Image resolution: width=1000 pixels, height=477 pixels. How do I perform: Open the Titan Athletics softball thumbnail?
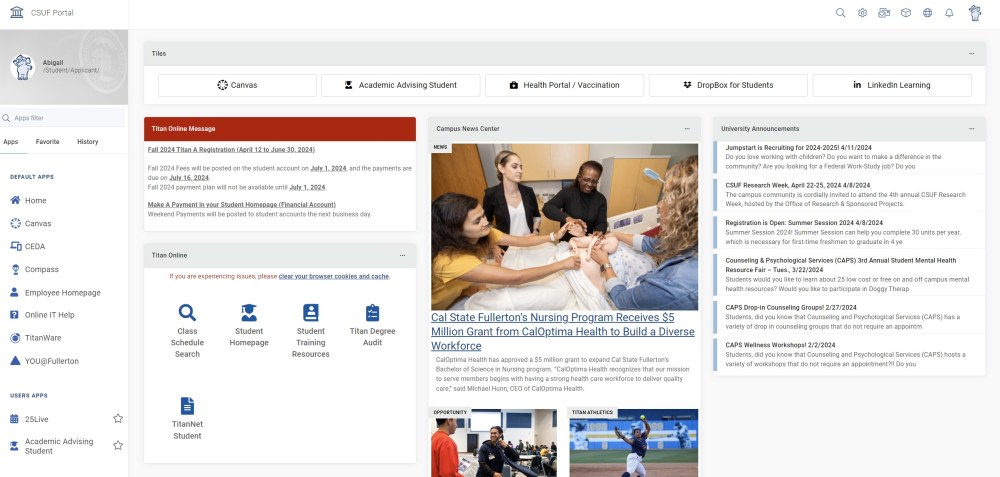pos(633,443)
